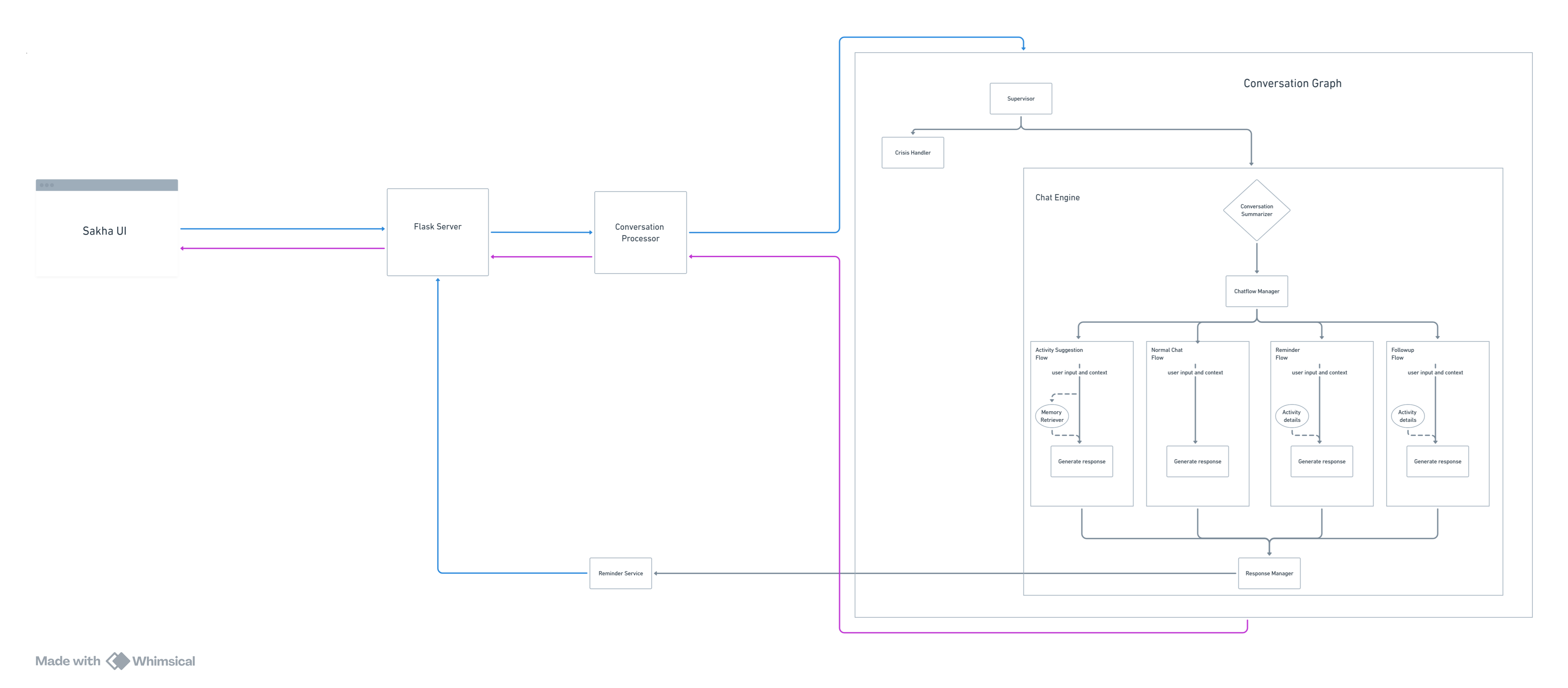Screen dimensions: 1568x688
Task: Select the Supervisor node
Action: [x=1021, y=98]
